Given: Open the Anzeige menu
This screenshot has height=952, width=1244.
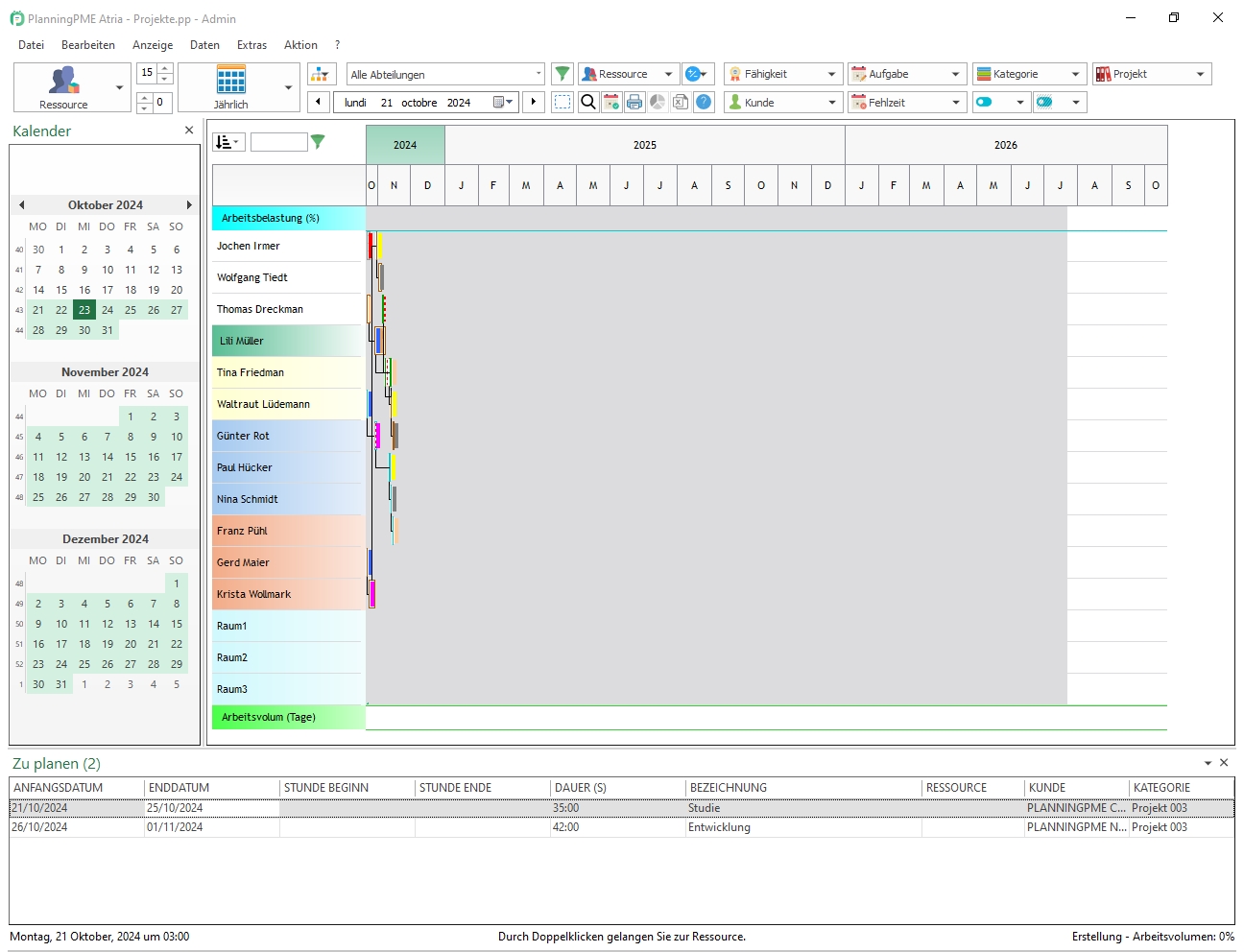Looking at the screenshot, I should (153, 45).
